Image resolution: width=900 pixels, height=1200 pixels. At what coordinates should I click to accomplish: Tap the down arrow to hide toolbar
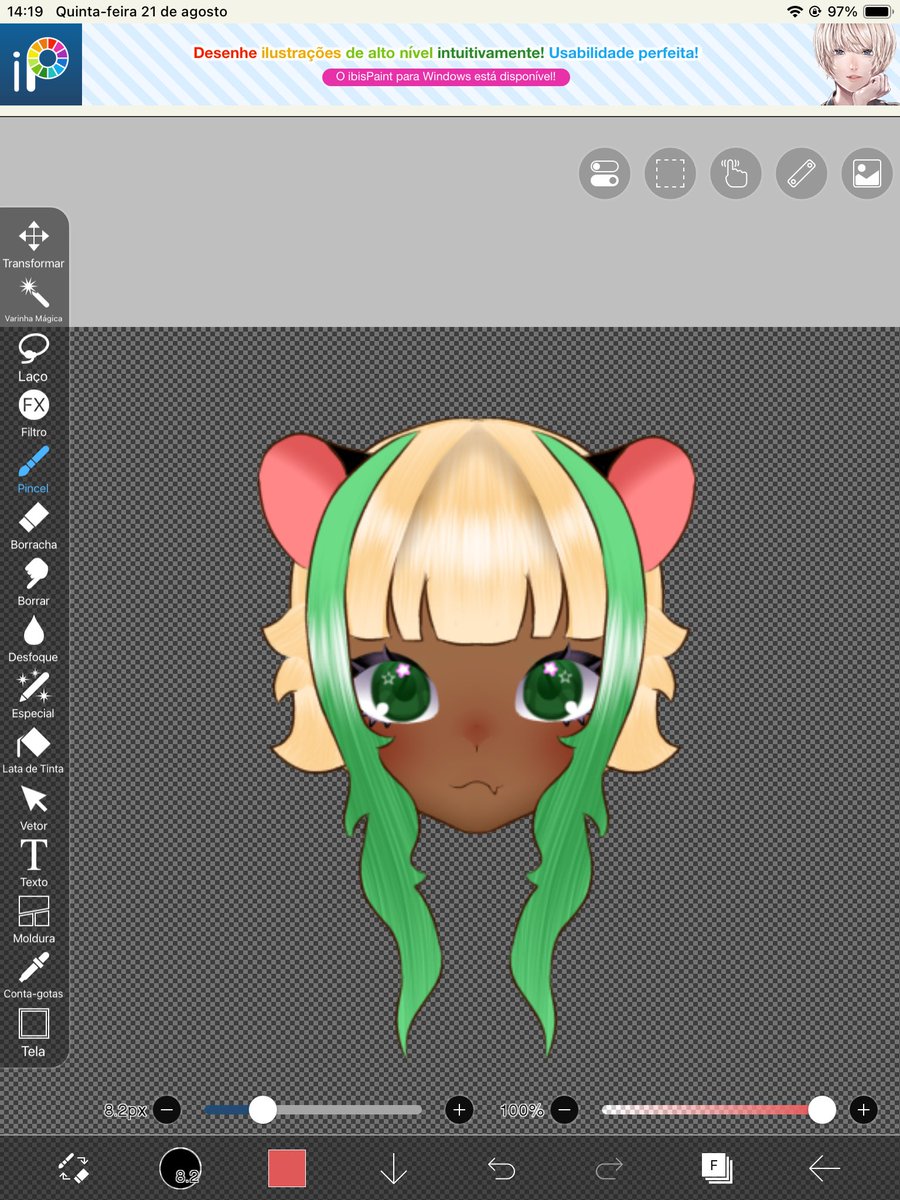point(393,1168)
